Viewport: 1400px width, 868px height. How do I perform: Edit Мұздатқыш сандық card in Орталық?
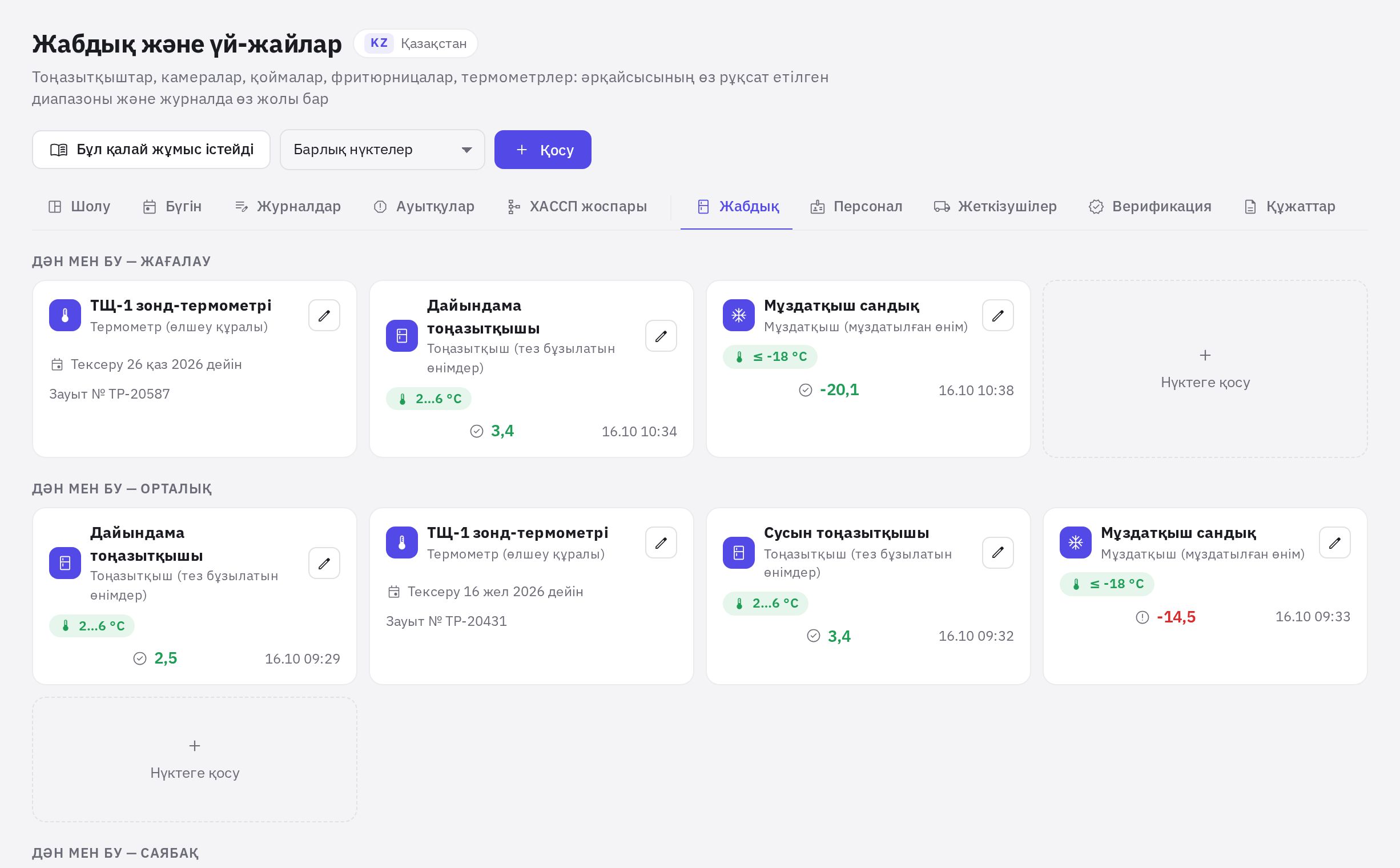(x=1334, y=542)
